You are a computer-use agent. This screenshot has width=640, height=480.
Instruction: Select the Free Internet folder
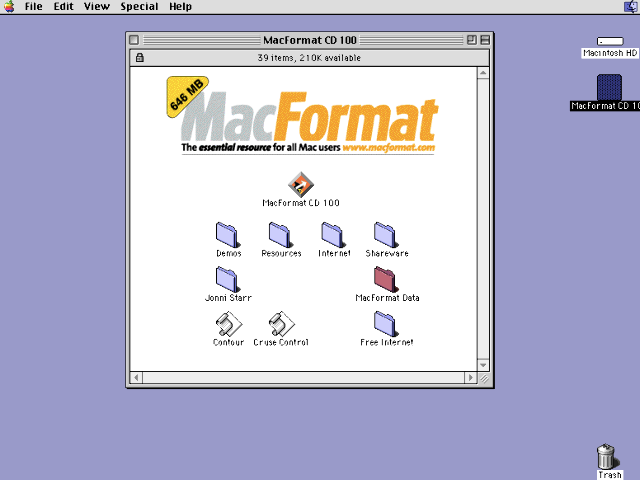click(386, 324)
